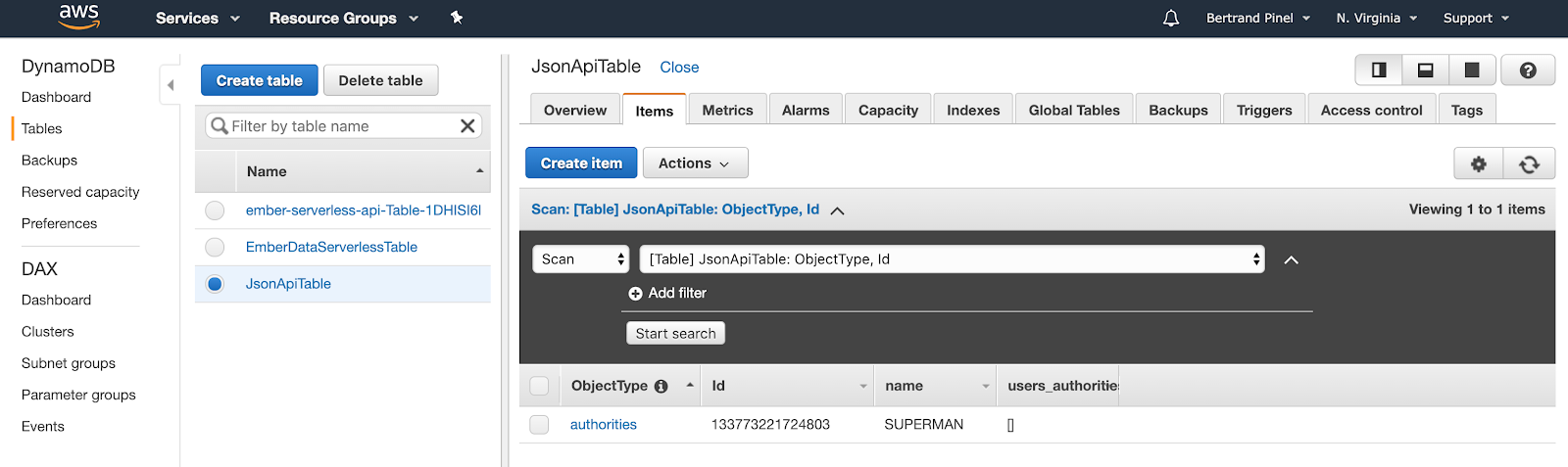Collapse the scan header section chevron
This screenshot has width=1568, height=467.
837,210
